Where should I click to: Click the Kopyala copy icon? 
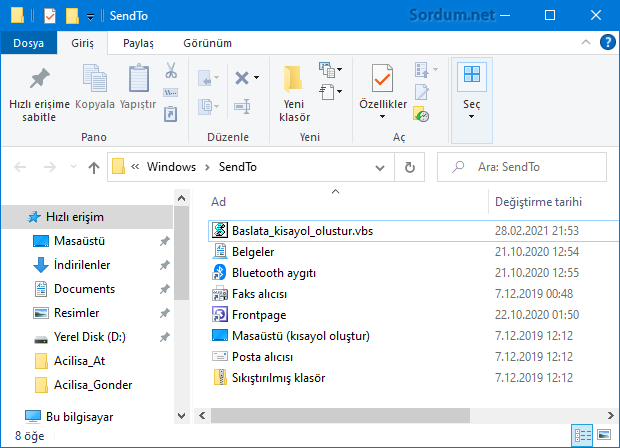coord(95,78)
